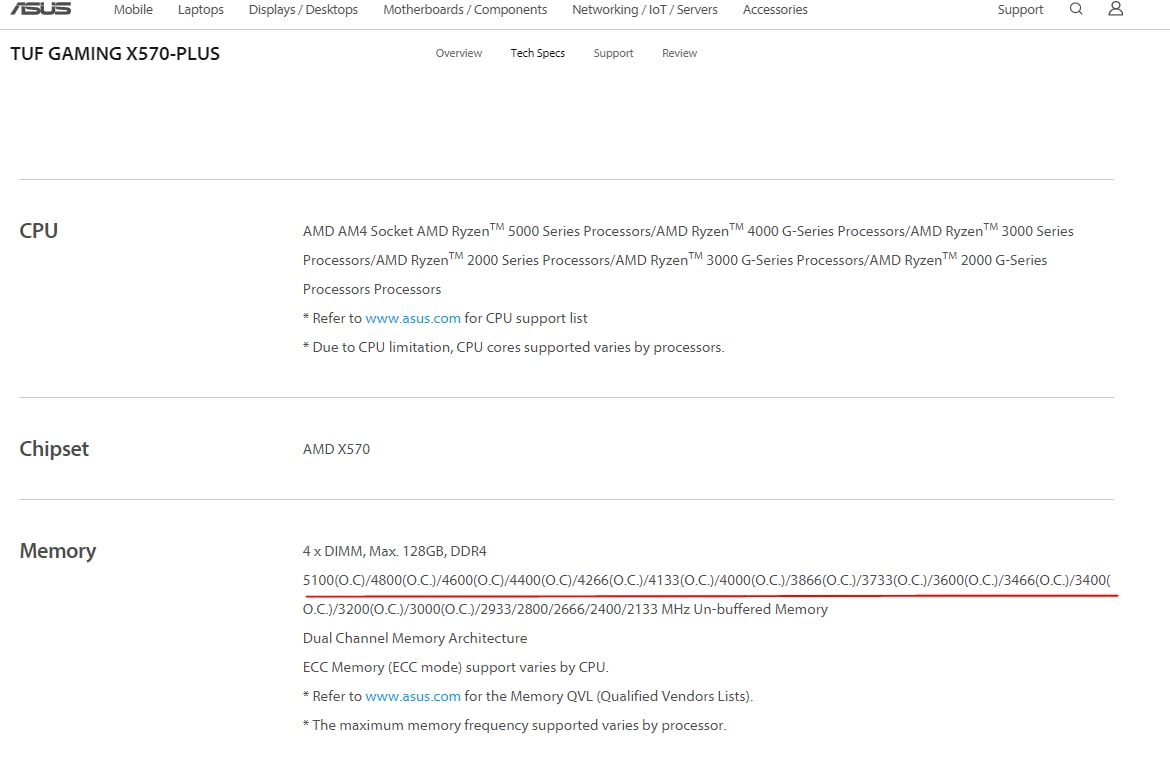Click 'Due to CPU limitation' note
This screenshot has width=1170, height=770.
point(513,347)
